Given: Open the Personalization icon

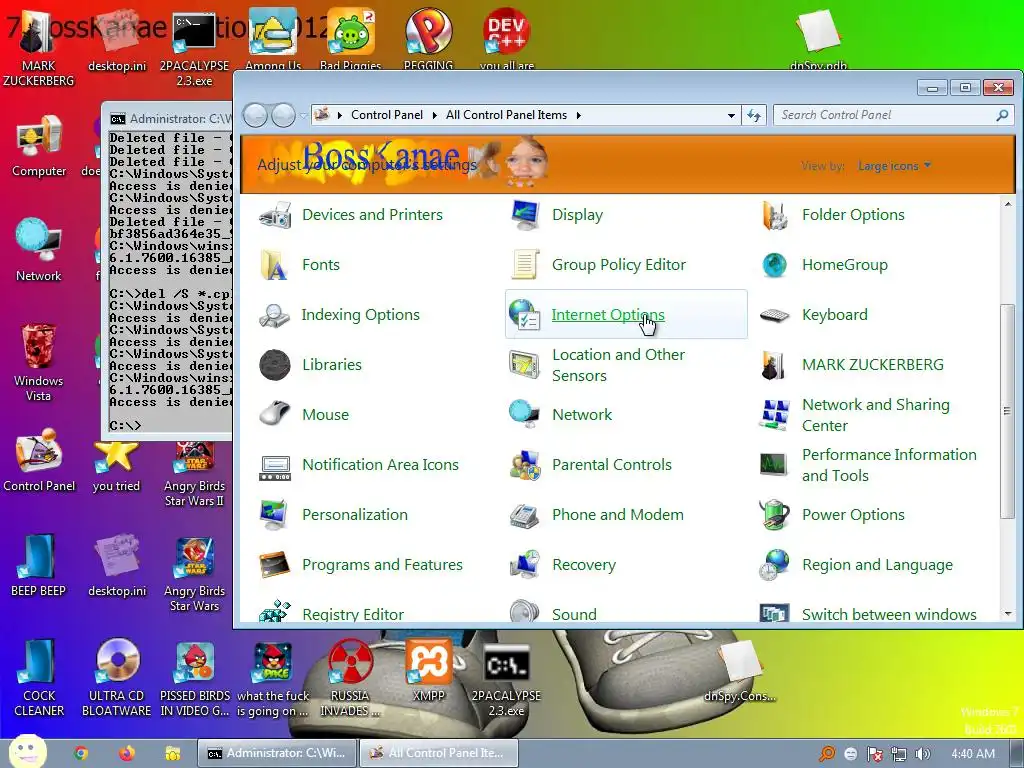Looking at the screenshot, I should [275, 515].
